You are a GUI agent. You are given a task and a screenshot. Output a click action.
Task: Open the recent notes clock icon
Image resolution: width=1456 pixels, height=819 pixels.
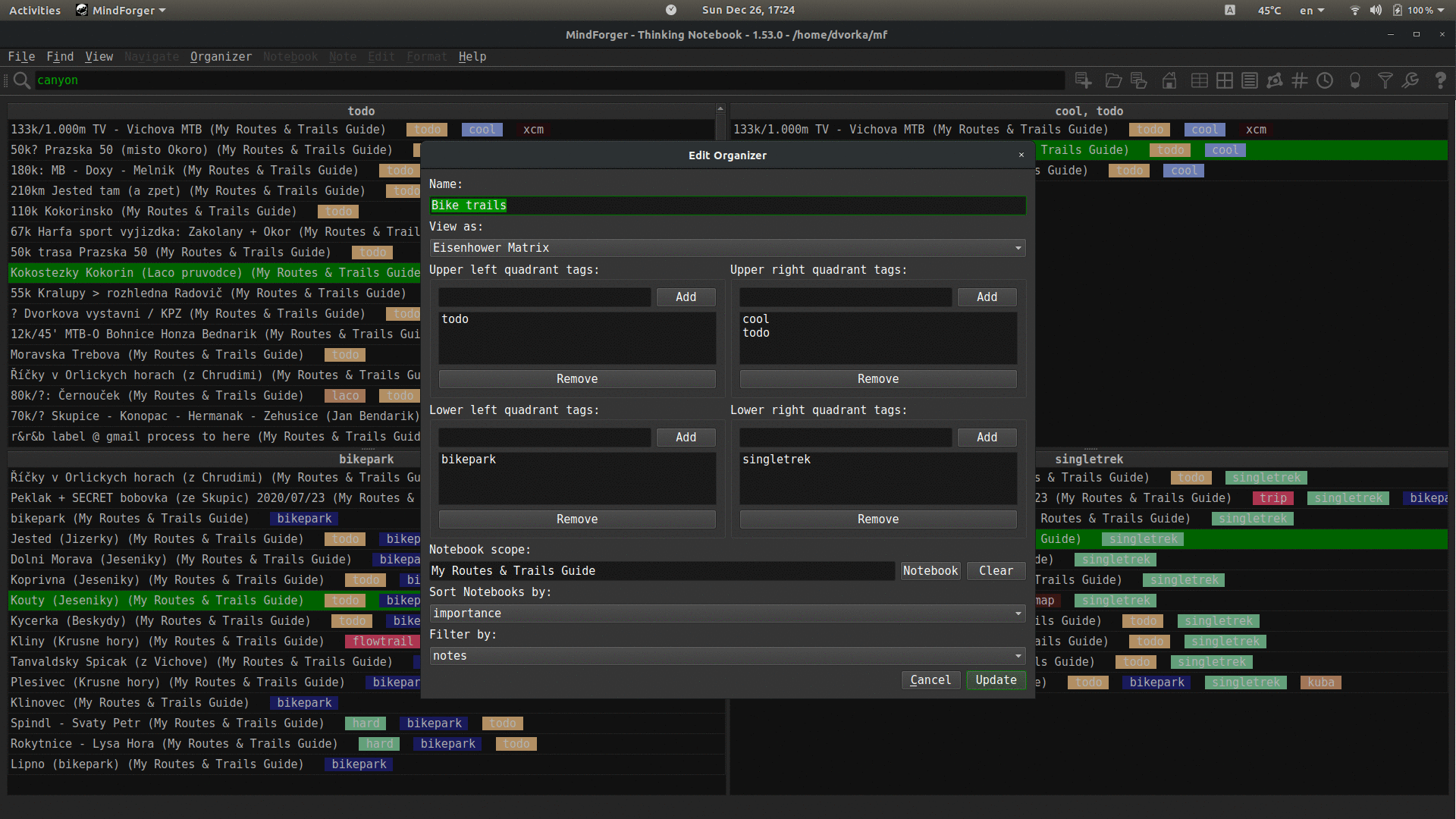click(1325, 80)
